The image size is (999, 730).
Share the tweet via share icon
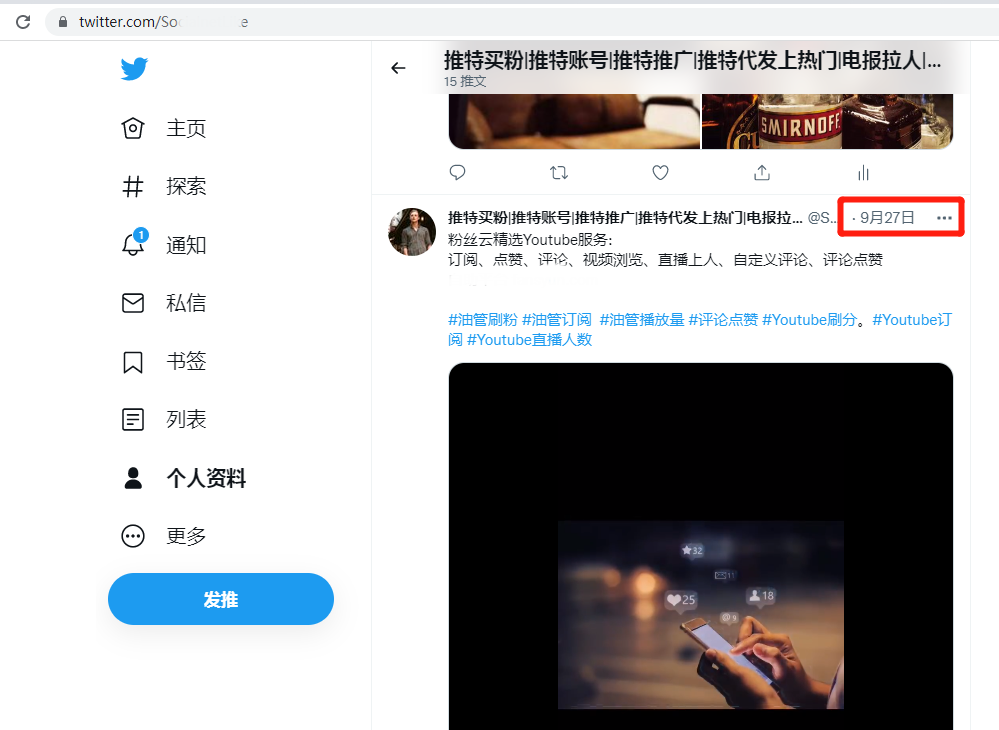point(762,173)
